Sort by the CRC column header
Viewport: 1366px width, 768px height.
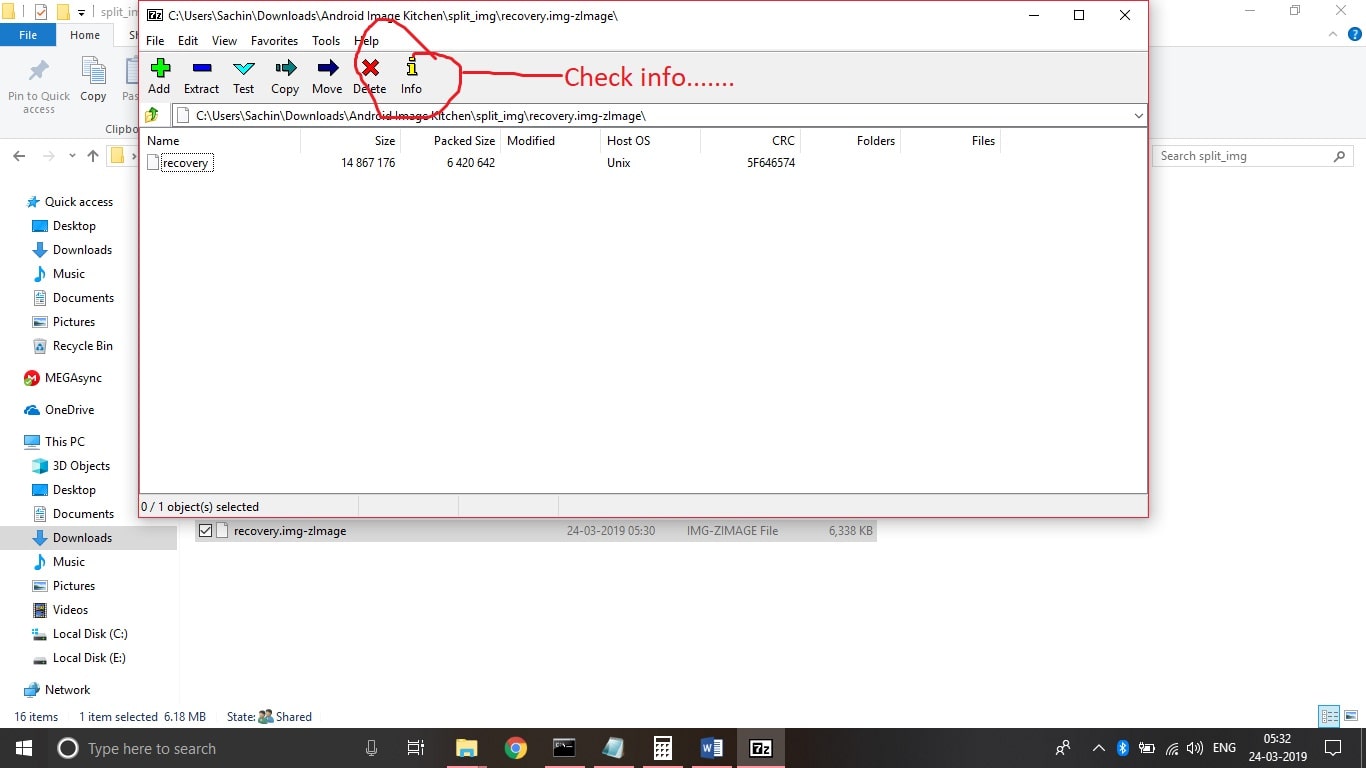(783, 141)
